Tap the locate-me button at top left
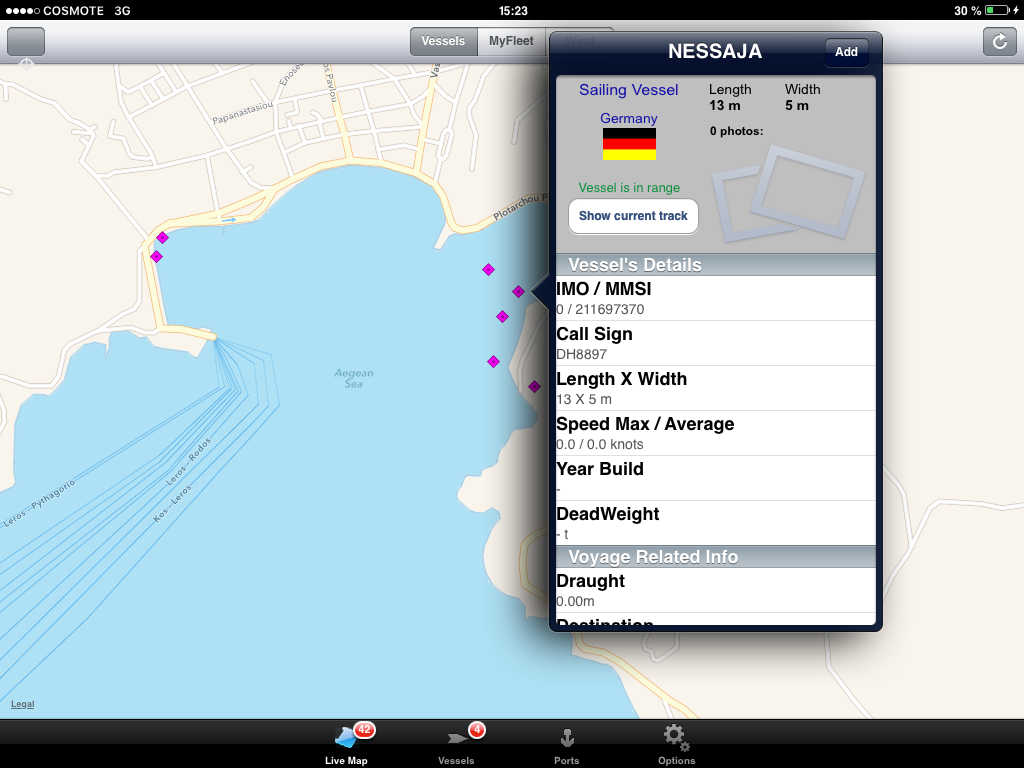The height and width of the screenshot is (768, 1024). pyautogui.click(x=26, y=42)
